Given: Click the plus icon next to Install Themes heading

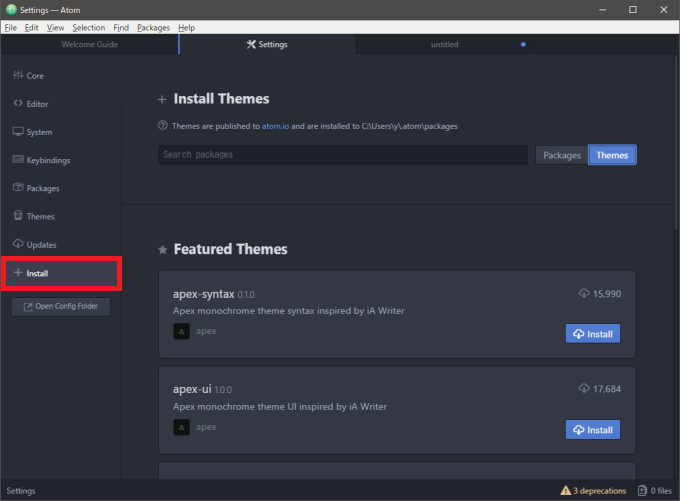Looking at the screenshot, I should coord(162,100).
